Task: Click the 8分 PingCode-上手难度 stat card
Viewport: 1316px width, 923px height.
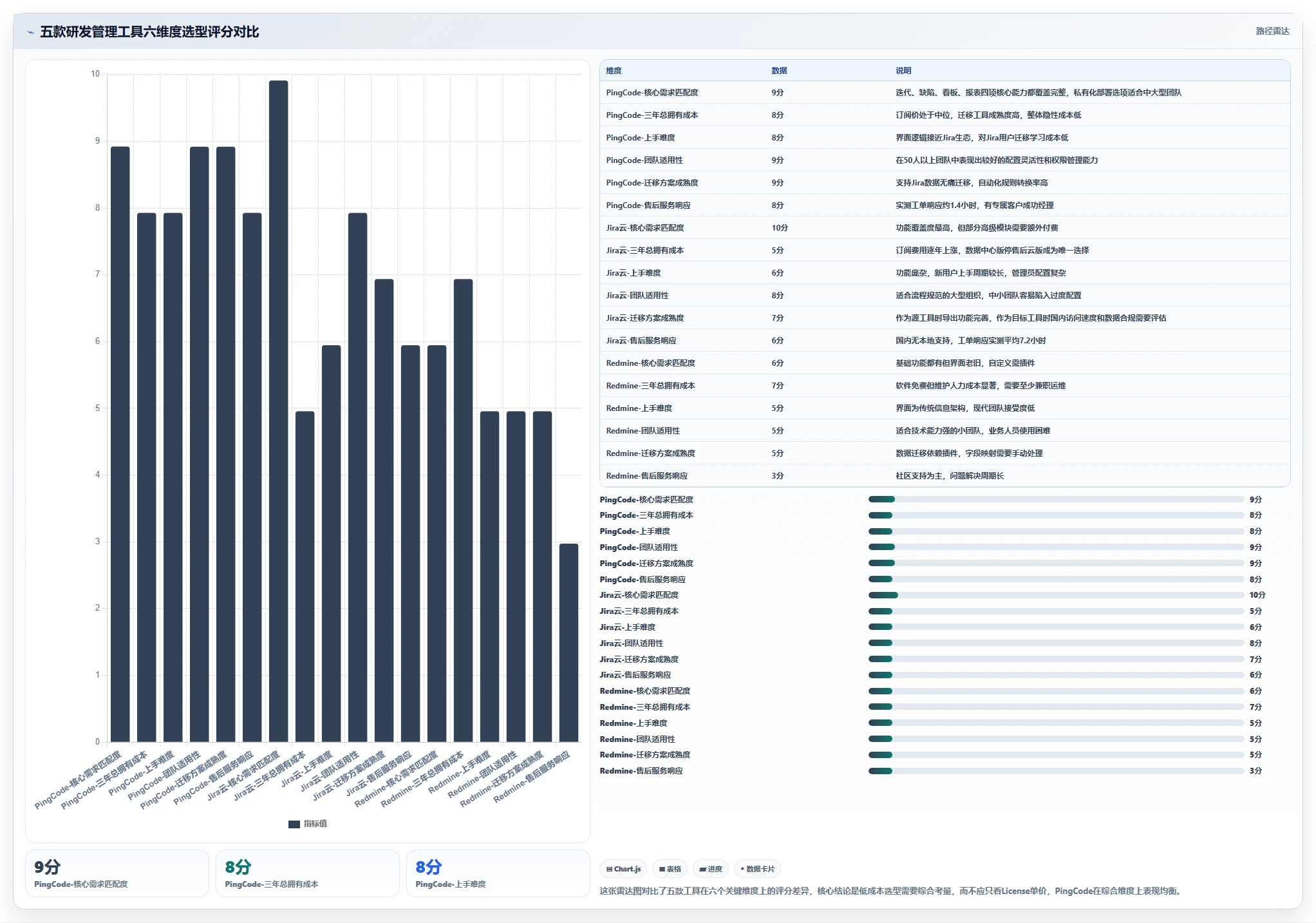Action: coord(498,873)
